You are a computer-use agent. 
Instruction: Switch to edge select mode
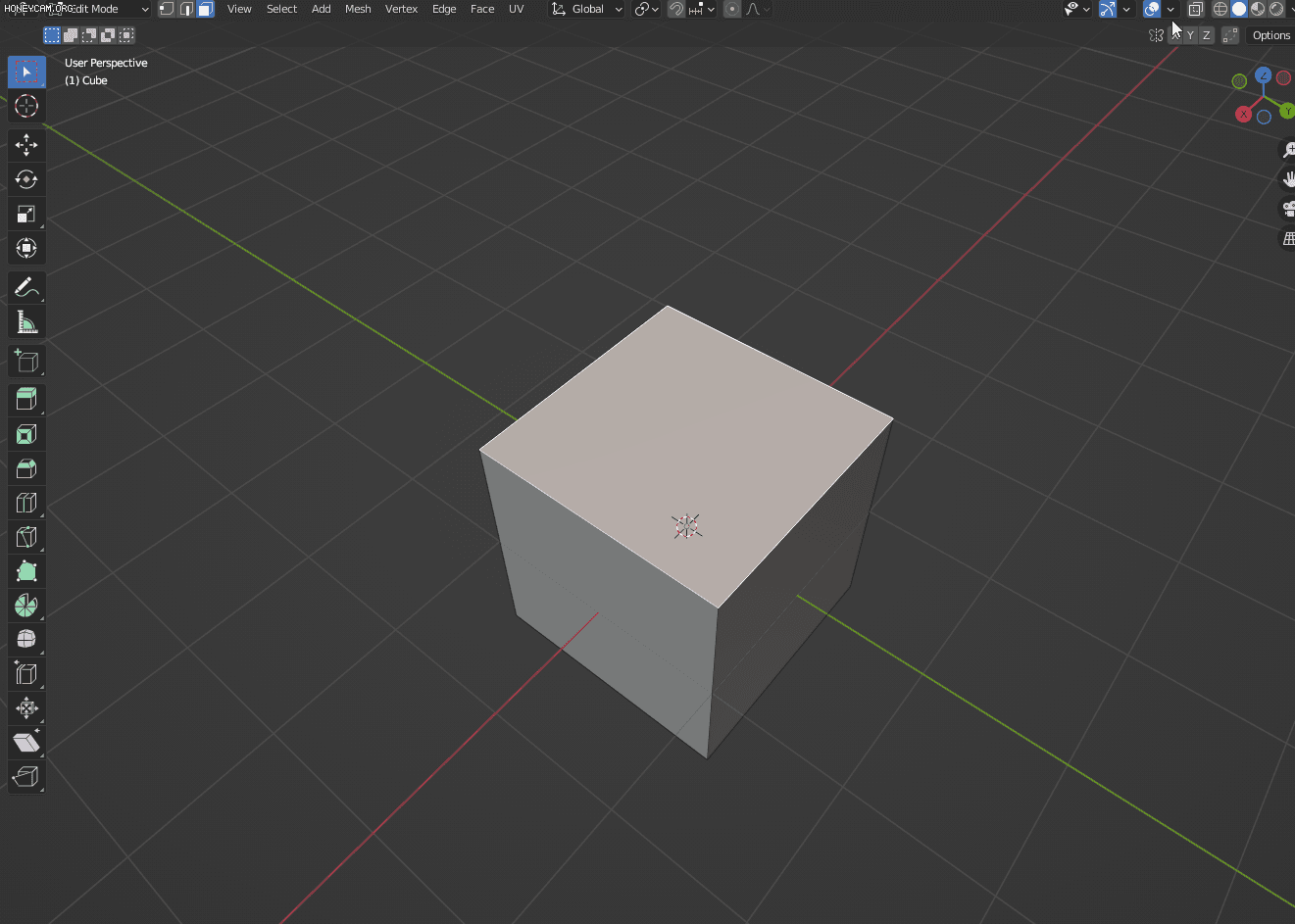[186, 9]
